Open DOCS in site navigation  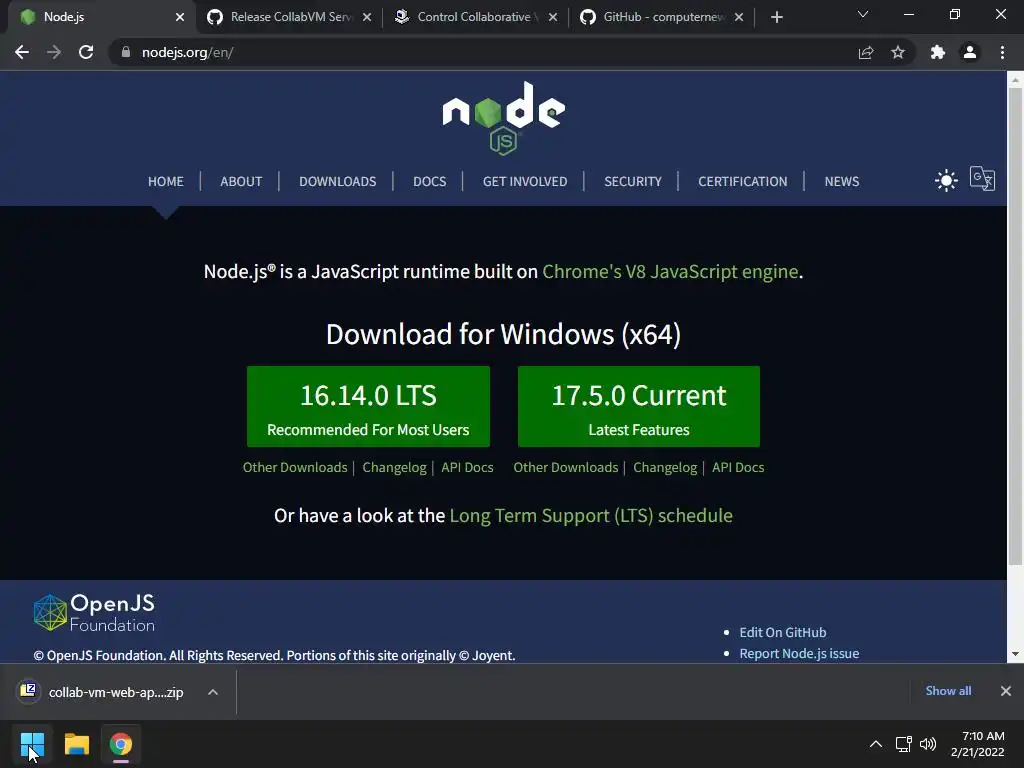pos(430,182)
